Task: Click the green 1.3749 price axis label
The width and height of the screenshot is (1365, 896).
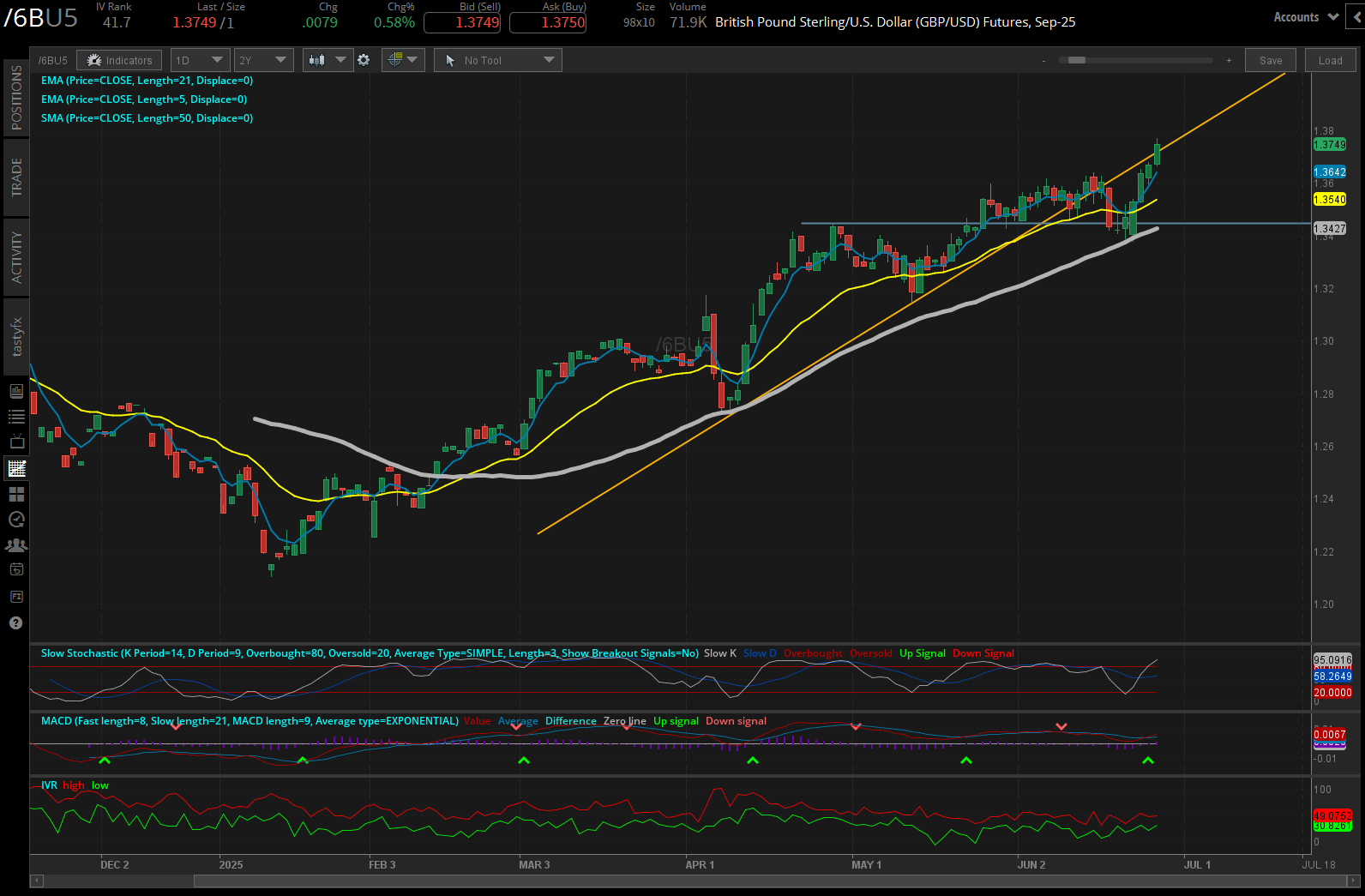Action: tap(1330, 145)
